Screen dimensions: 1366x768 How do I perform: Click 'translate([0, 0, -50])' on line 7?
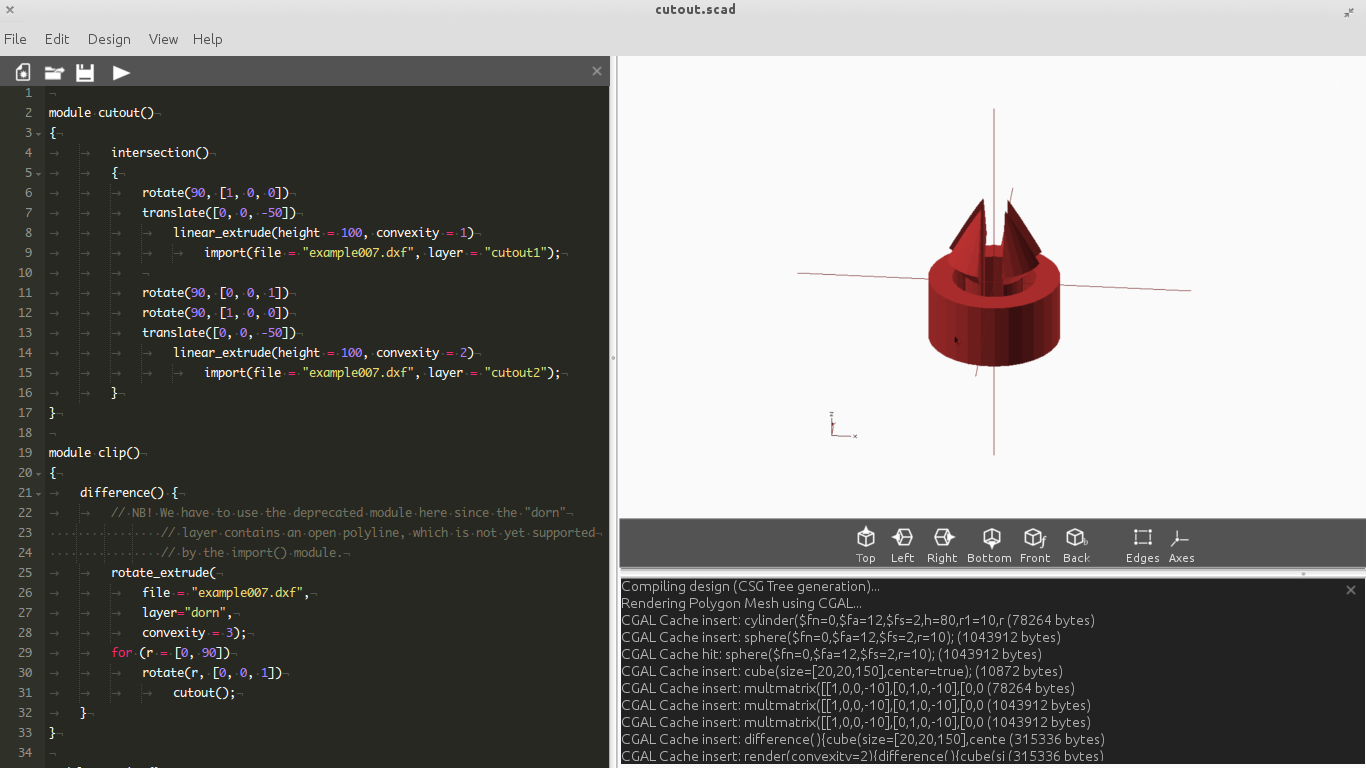[219, 213]
